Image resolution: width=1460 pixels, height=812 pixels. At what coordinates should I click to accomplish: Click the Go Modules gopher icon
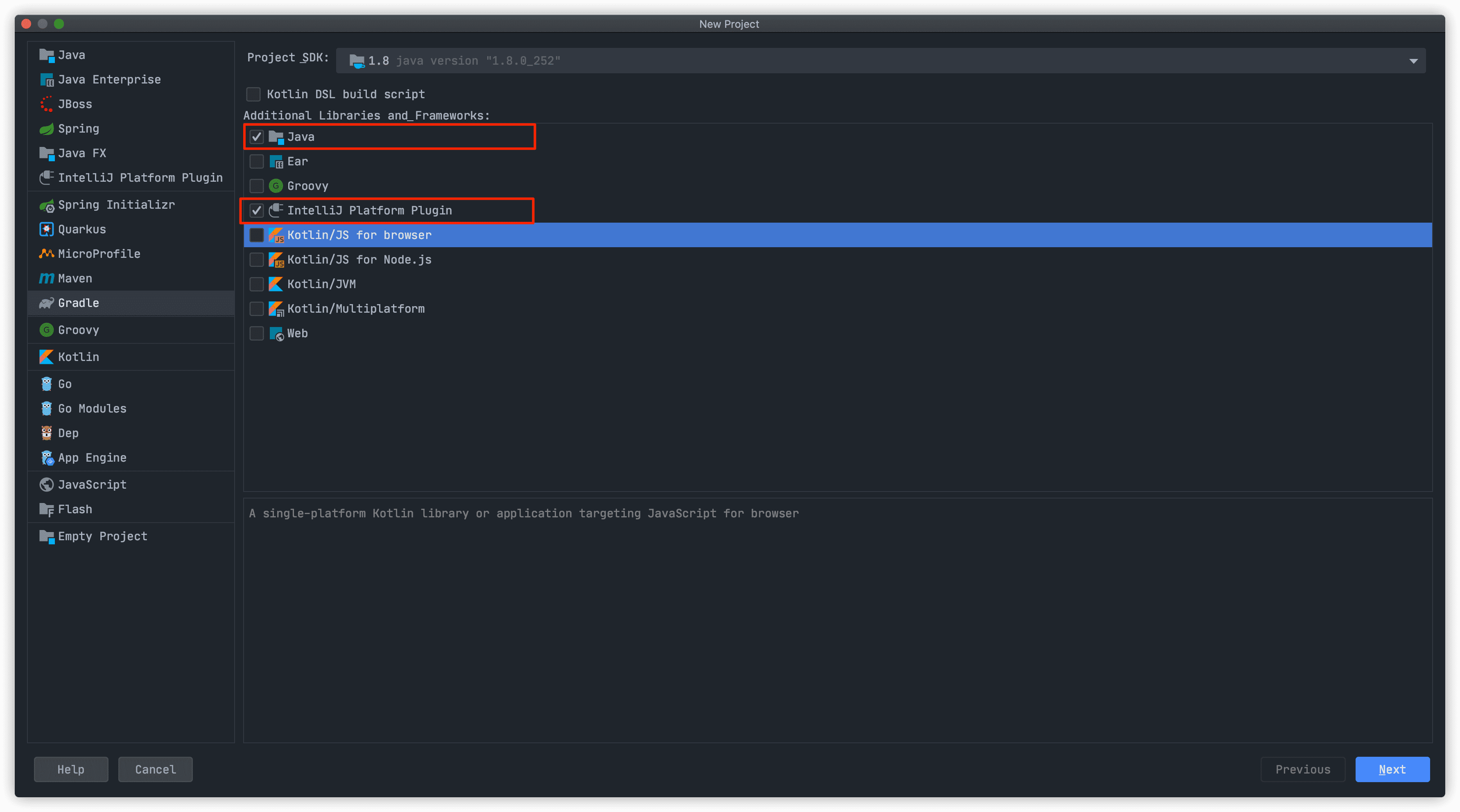47,408
